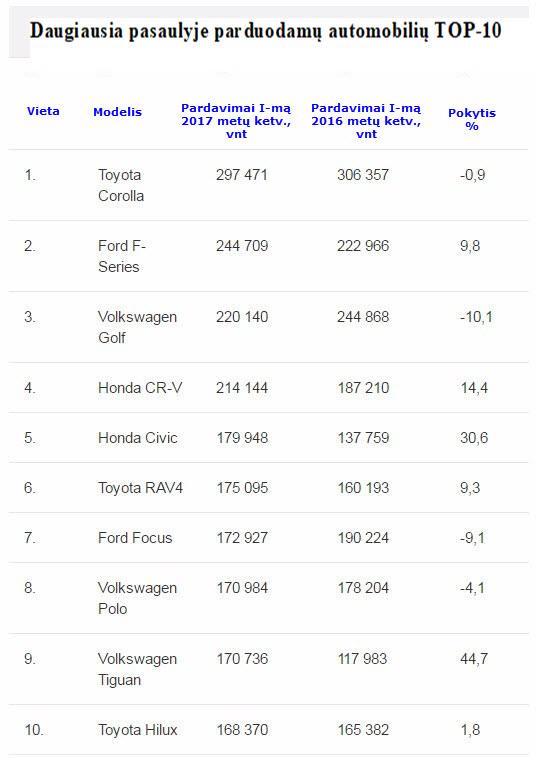Image resolution: width=536 pixels, height=758 pixels.
Task: Select the 44,7 percent change value
Action: [474, 658]
